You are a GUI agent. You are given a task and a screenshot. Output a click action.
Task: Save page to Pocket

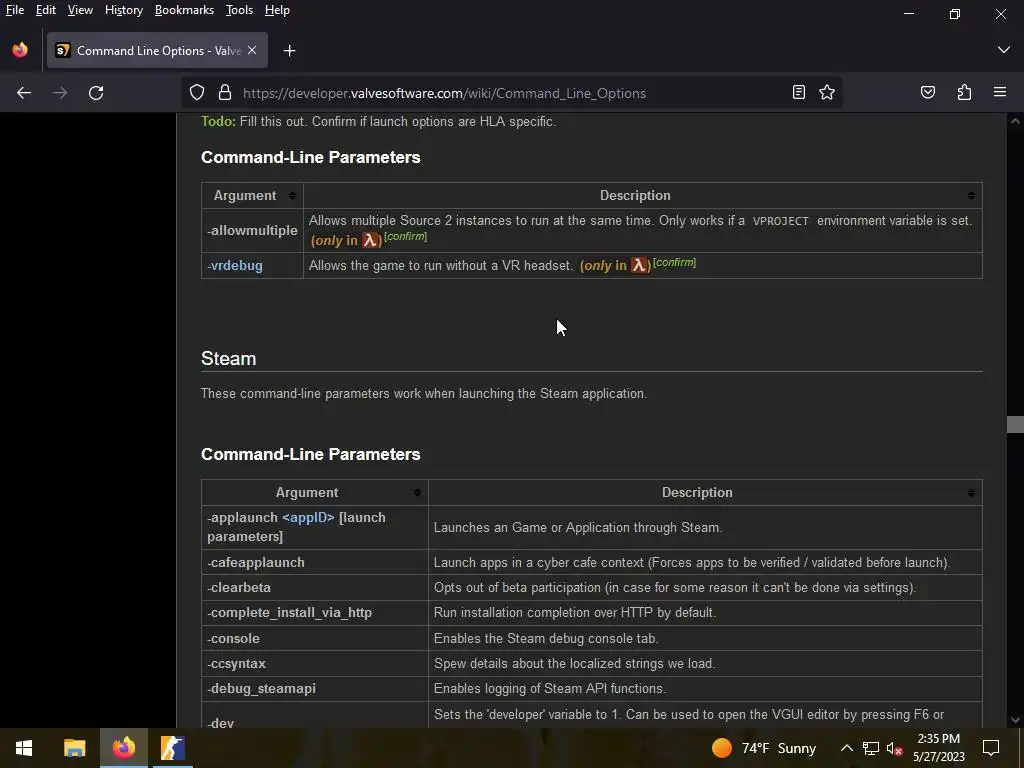[x=927, y=93]
